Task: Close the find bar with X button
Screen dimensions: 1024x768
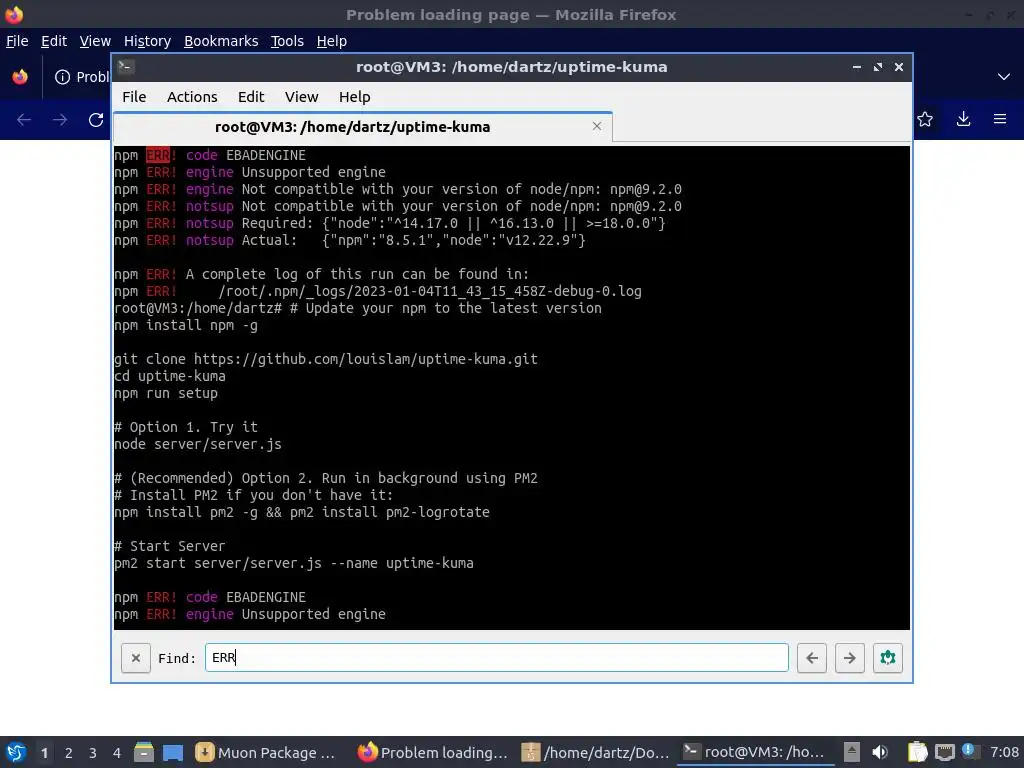Action: point(136,658)
